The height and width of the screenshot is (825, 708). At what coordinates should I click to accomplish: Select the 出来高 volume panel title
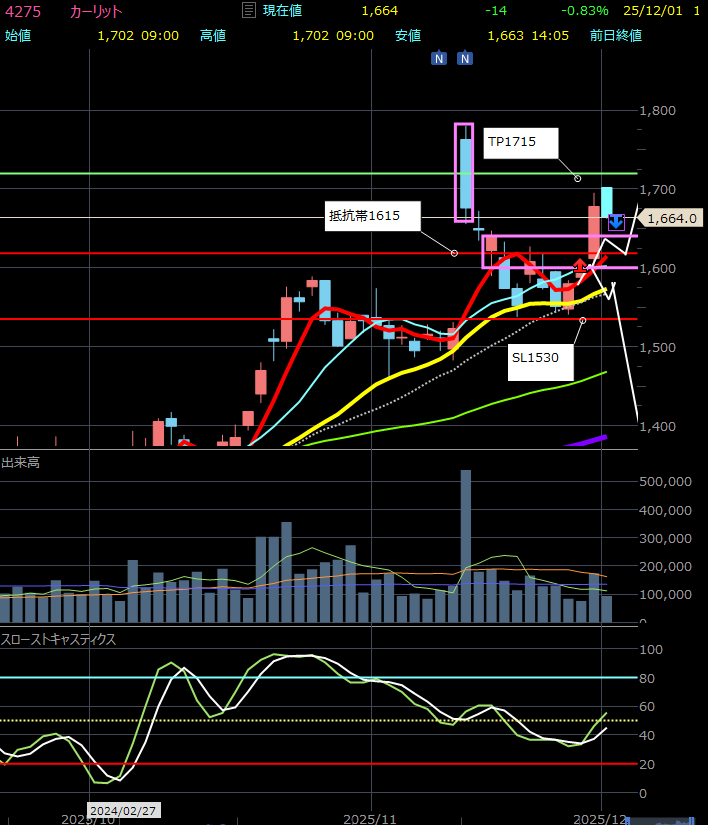point(20,463)
